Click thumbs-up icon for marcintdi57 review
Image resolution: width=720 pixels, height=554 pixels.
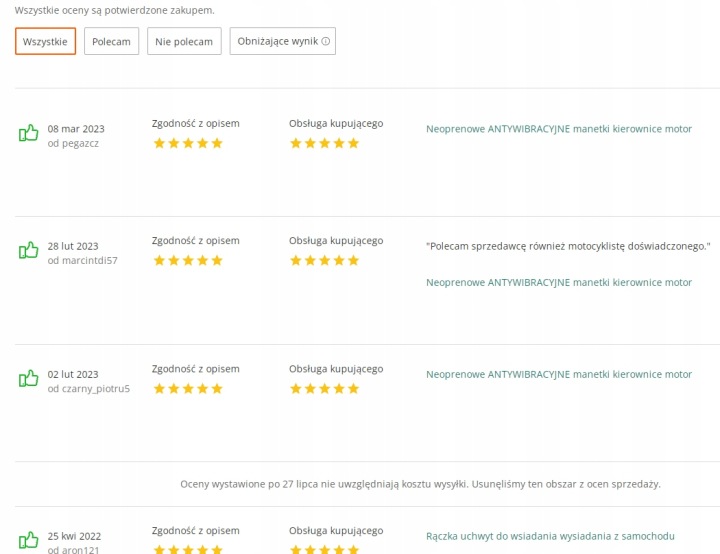click(x=28, y=250)
